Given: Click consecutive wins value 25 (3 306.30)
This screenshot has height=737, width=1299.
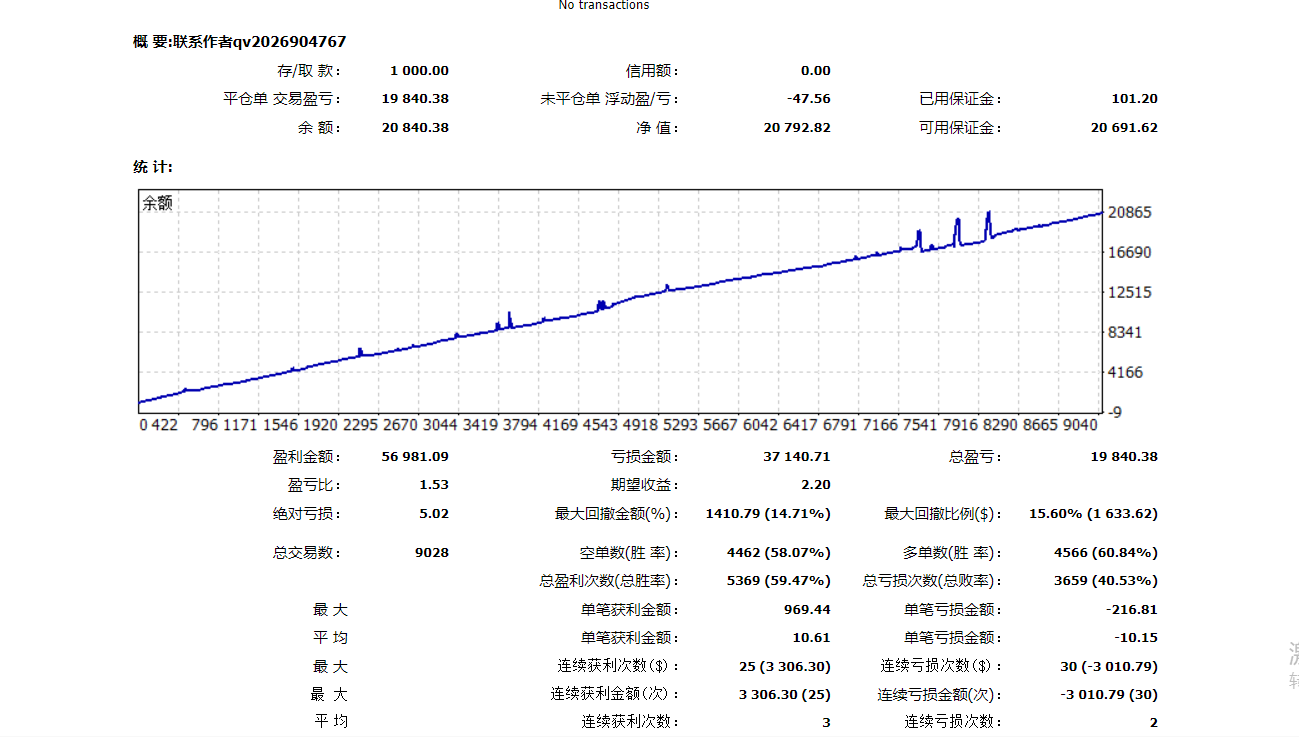Looking at the screenshot, I should coord(784,666).
